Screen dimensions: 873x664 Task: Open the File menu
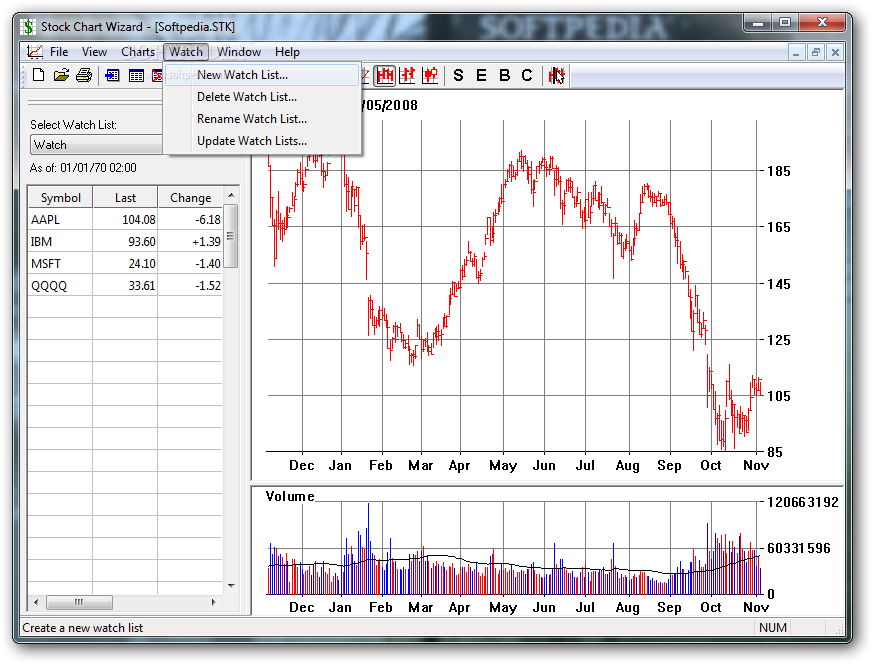click(59, 52)
